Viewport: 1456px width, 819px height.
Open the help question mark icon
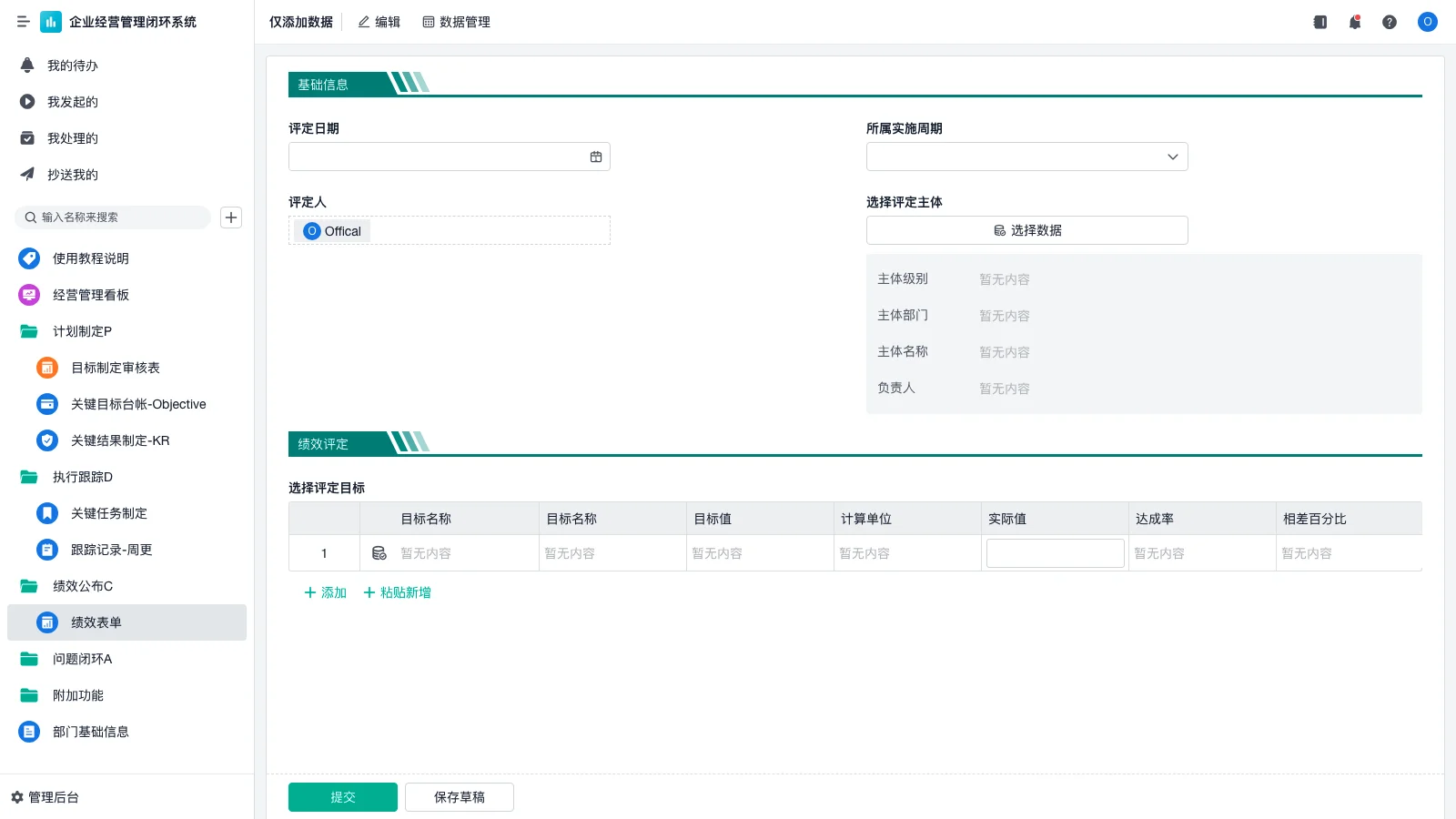[1389, 22]
